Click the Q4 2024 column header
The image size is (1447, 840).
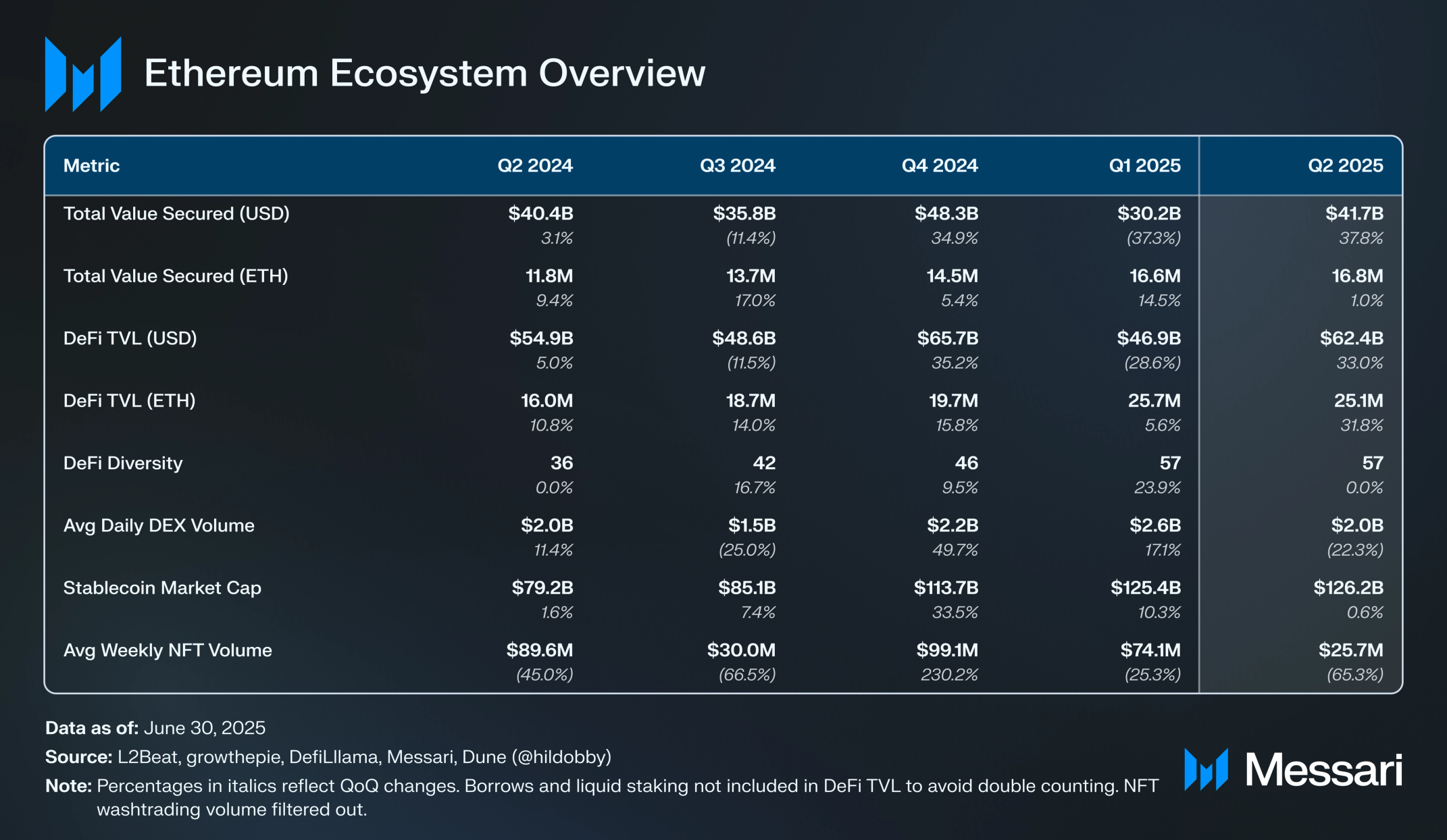tap(940, 165)
